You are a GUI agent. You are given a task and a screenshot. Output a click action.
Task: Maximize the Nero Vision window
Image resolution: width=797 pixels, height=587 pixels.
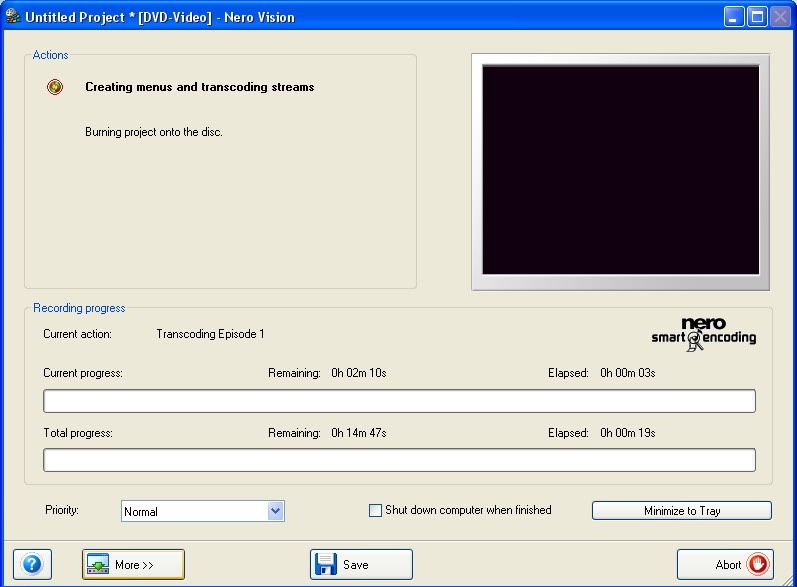(x=757, y=17)
